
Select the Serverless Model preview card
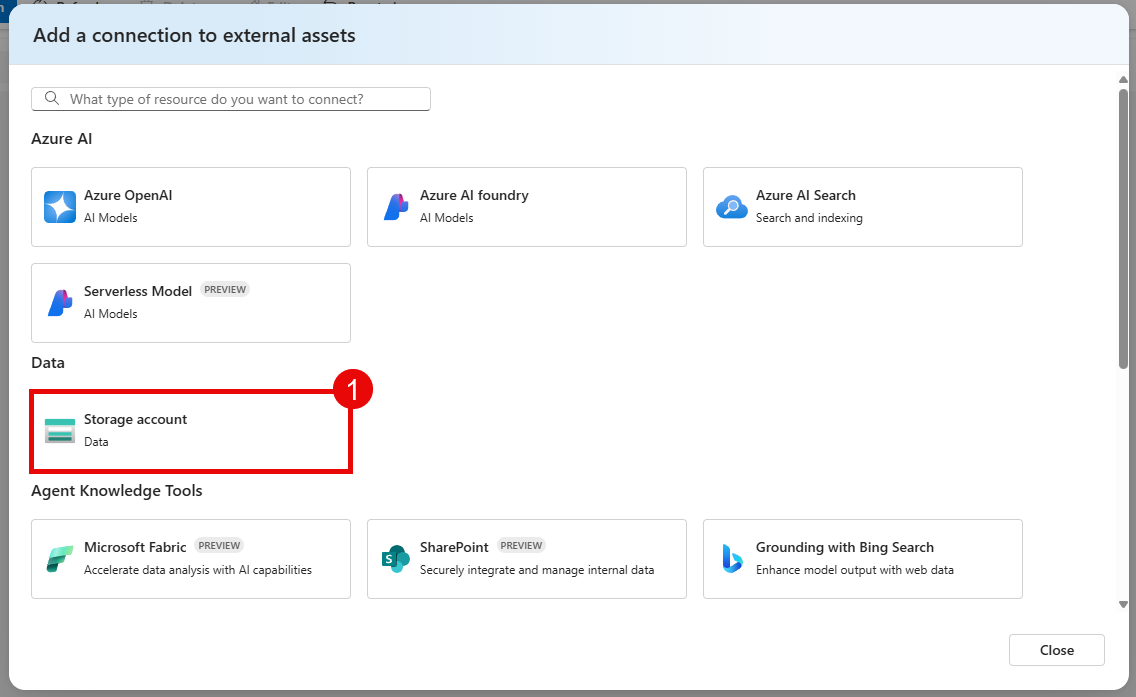coord(190,302)
